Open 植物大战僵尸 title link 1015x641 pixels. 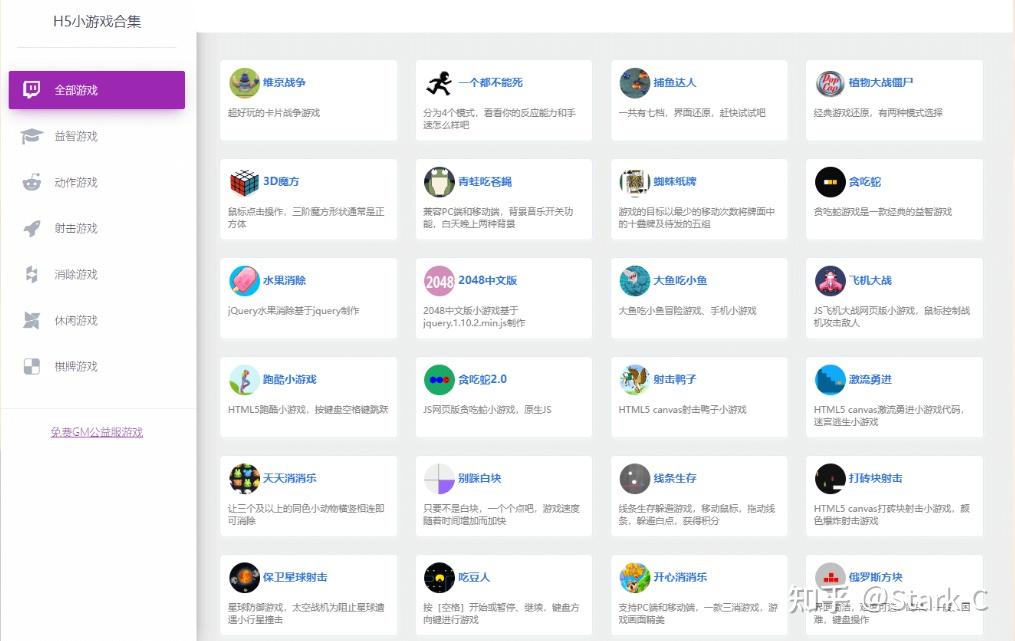pyautogui.click(x=881, y=82)
